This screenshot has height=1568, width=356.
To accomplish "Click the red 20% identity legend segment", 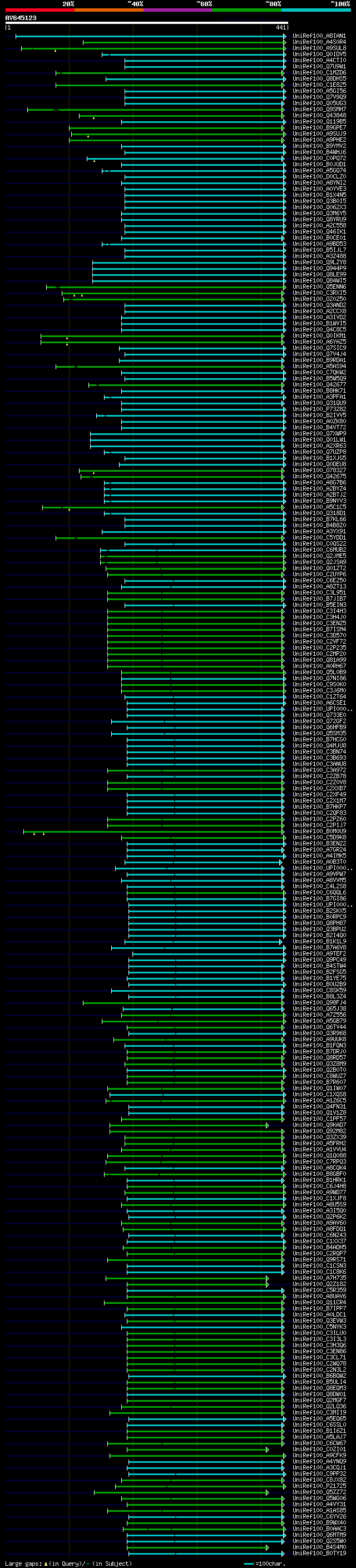I will 39,10.
